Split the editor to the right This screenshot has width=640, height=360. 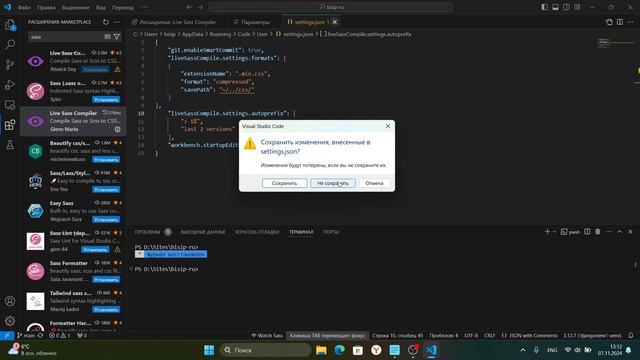620,22
